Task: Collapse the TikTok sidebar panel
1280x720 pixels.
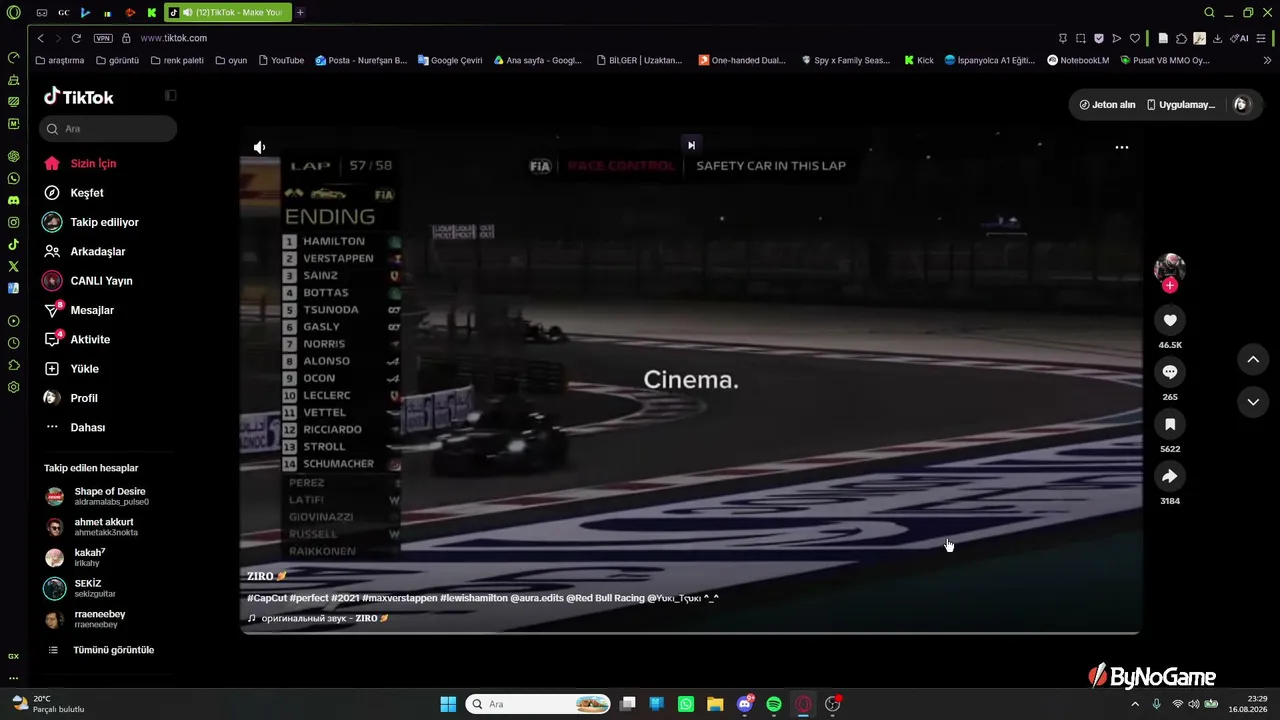Action: 170,96
